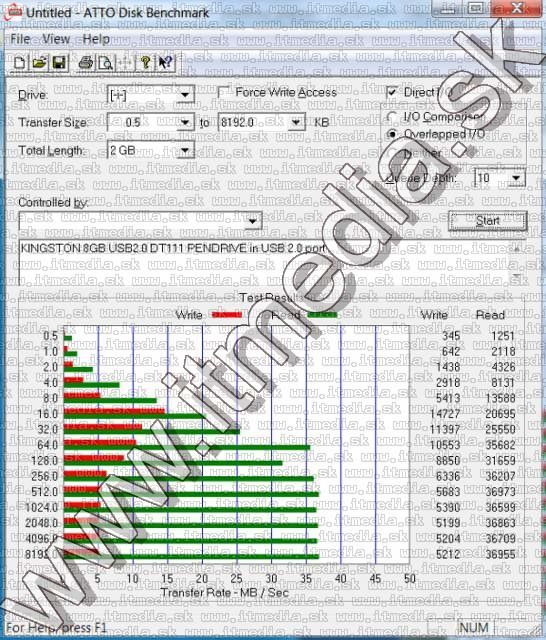546x640 pixels.
Task: Open the File menu
Action: (x=20, y=39)
